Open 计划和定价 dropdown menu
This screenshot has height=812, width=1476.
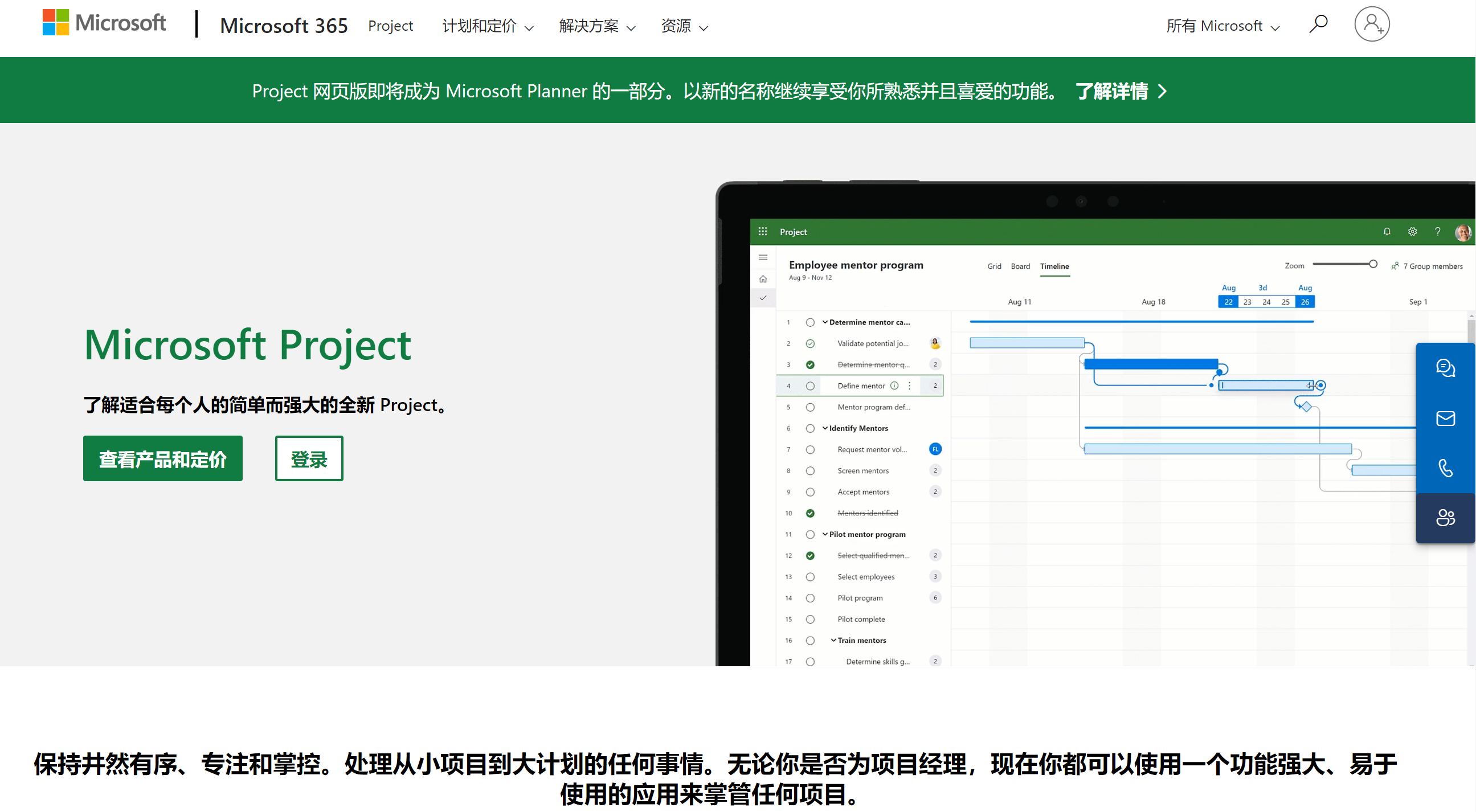pos(486,25)
